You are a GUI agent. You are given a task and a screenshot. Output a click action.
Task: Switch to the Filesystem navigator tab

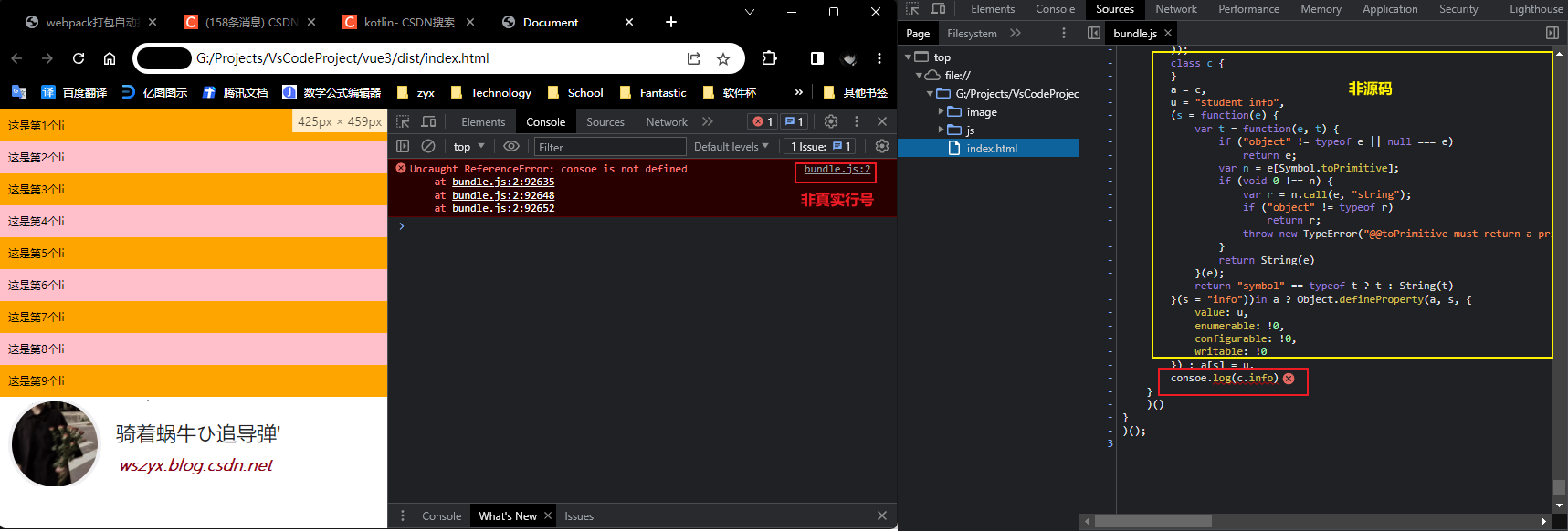[x=972, y=33]
